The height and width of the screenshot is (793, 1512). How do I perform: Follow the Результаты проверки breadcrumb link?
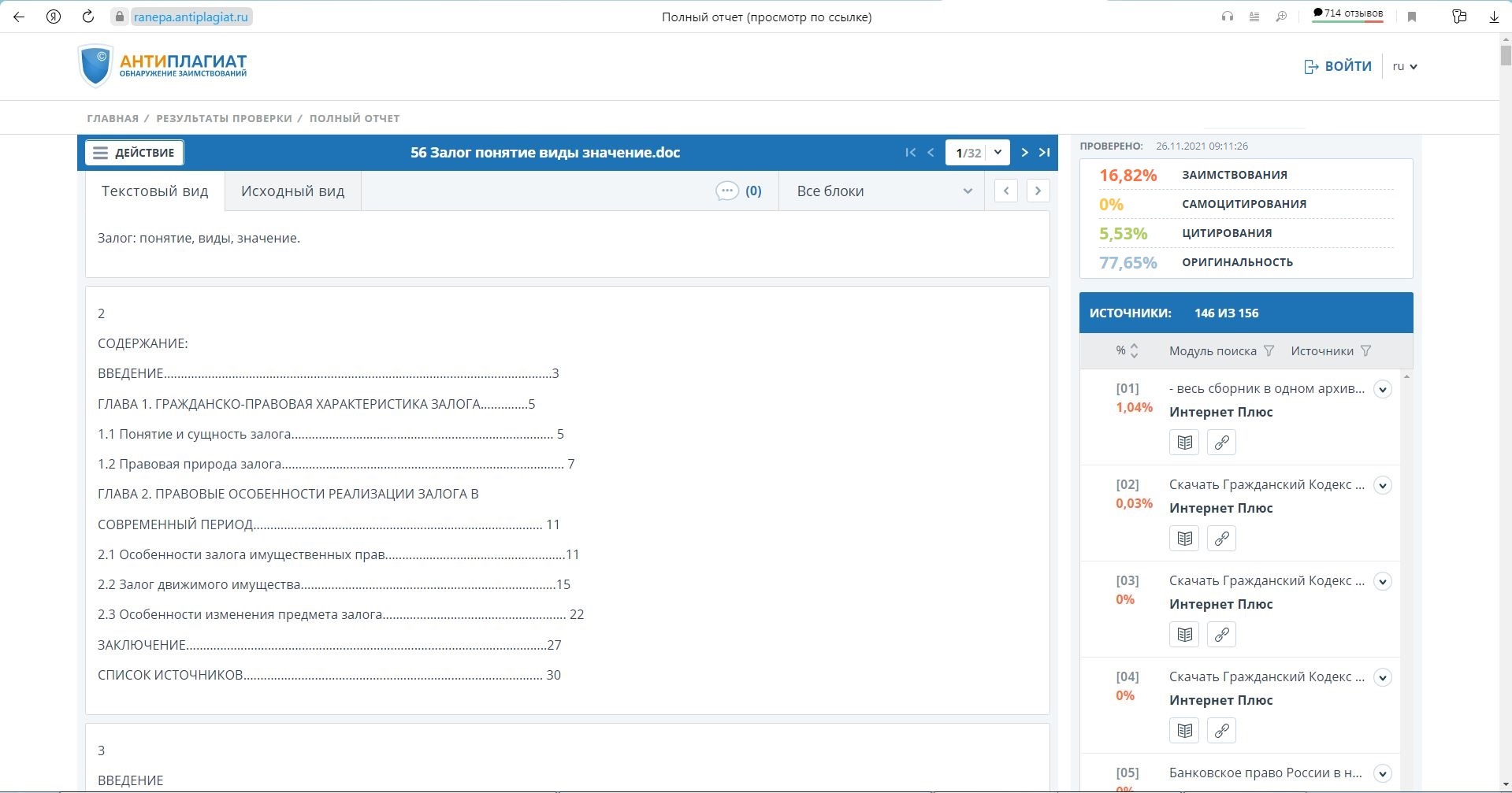pos(224,118)
